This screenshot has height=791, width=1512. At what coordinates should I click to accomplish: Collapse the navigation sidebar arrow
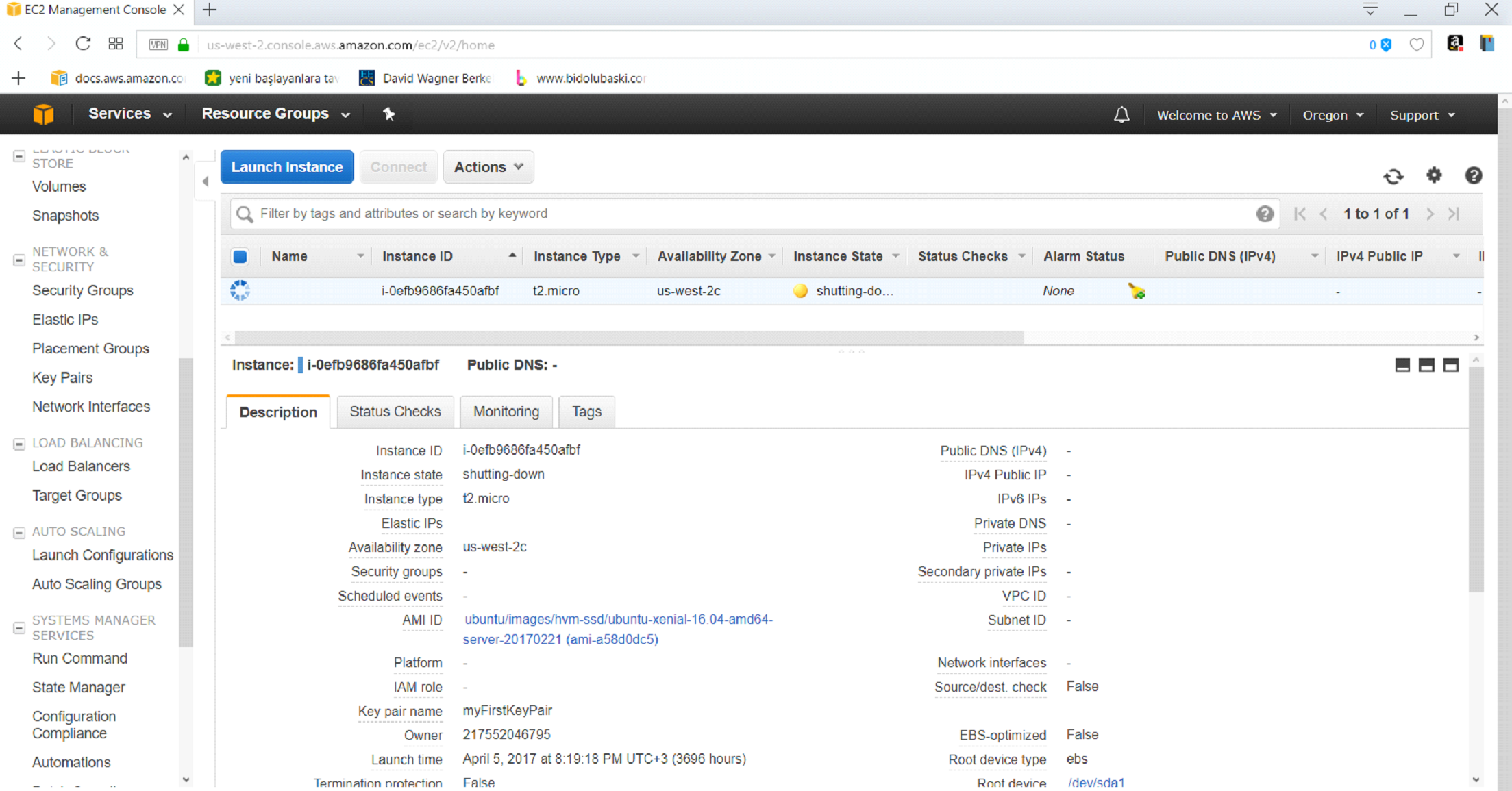click(x=206, y=181)
